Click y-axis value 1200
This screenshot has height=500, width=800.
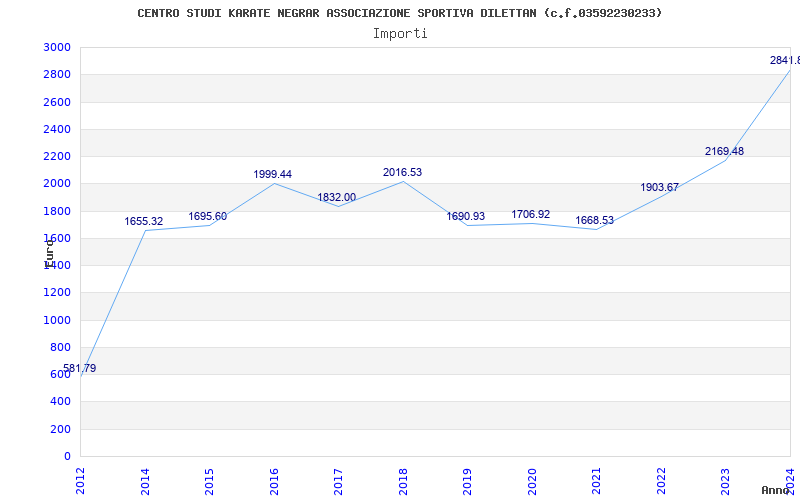(x=57, y=293)
